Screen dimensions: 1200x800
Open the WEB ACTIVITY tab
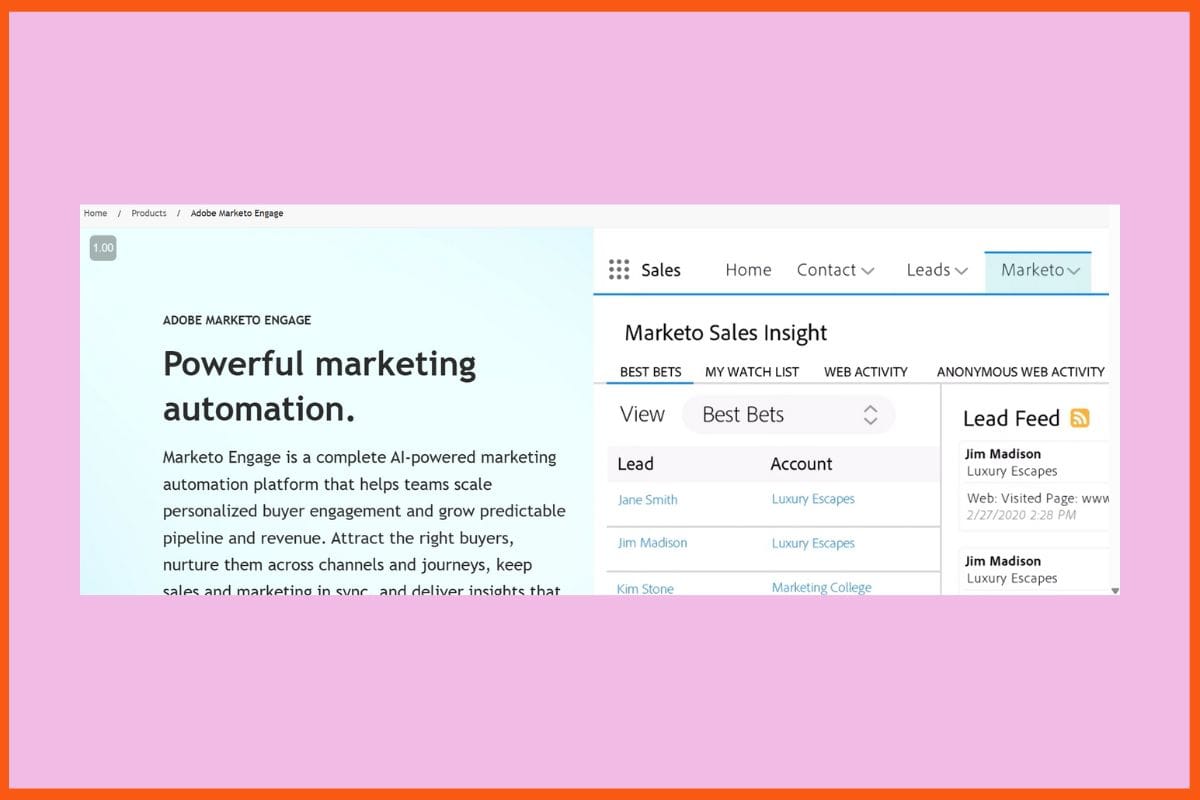866,371
